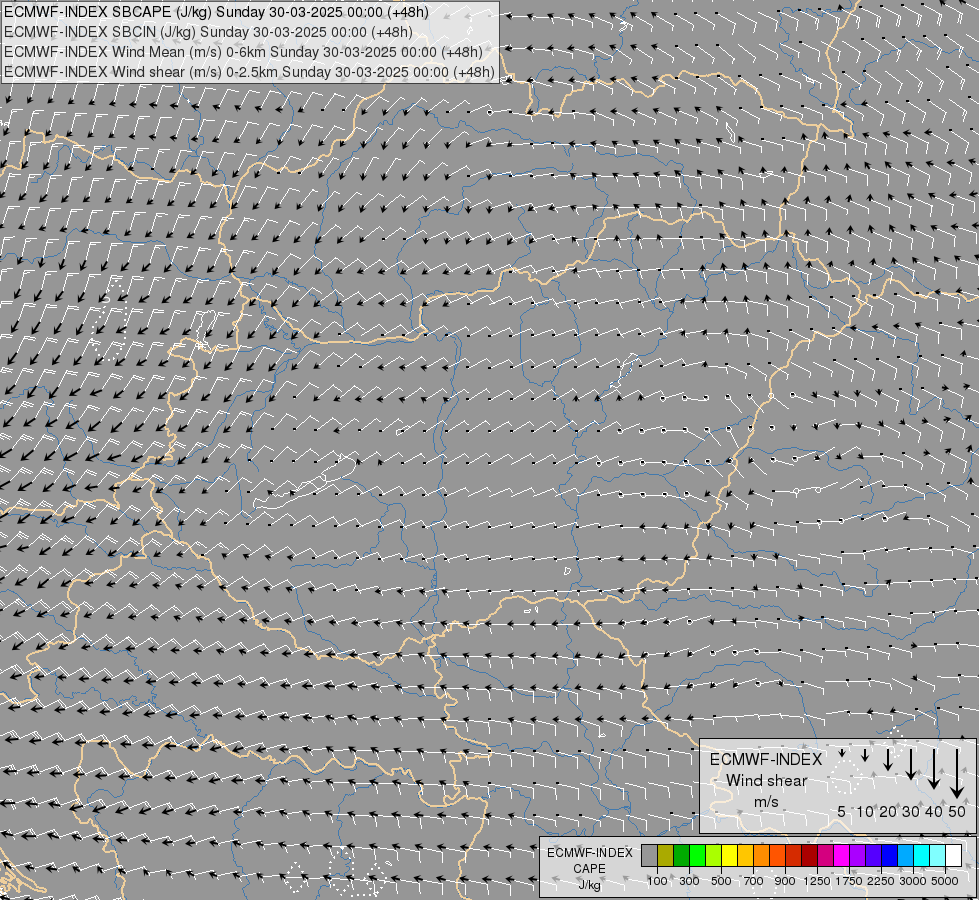Click the '50' label under the shear arrows
The width and height of the screenshot is (979, 900).
point(957,811)
